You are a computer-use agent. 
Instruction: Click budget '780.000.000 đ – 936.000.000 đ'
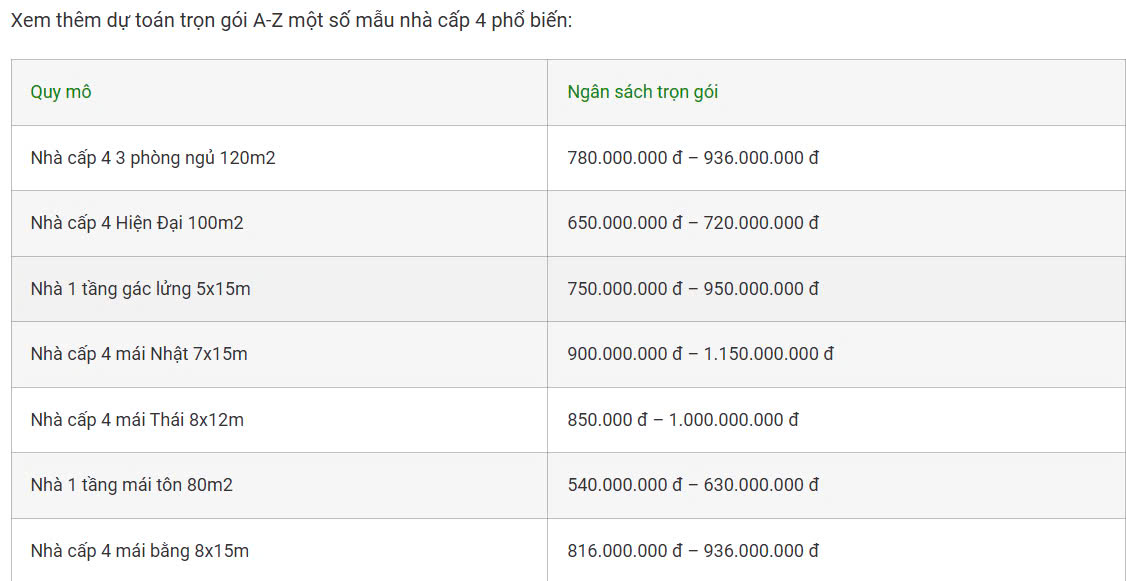click(693, 158)
